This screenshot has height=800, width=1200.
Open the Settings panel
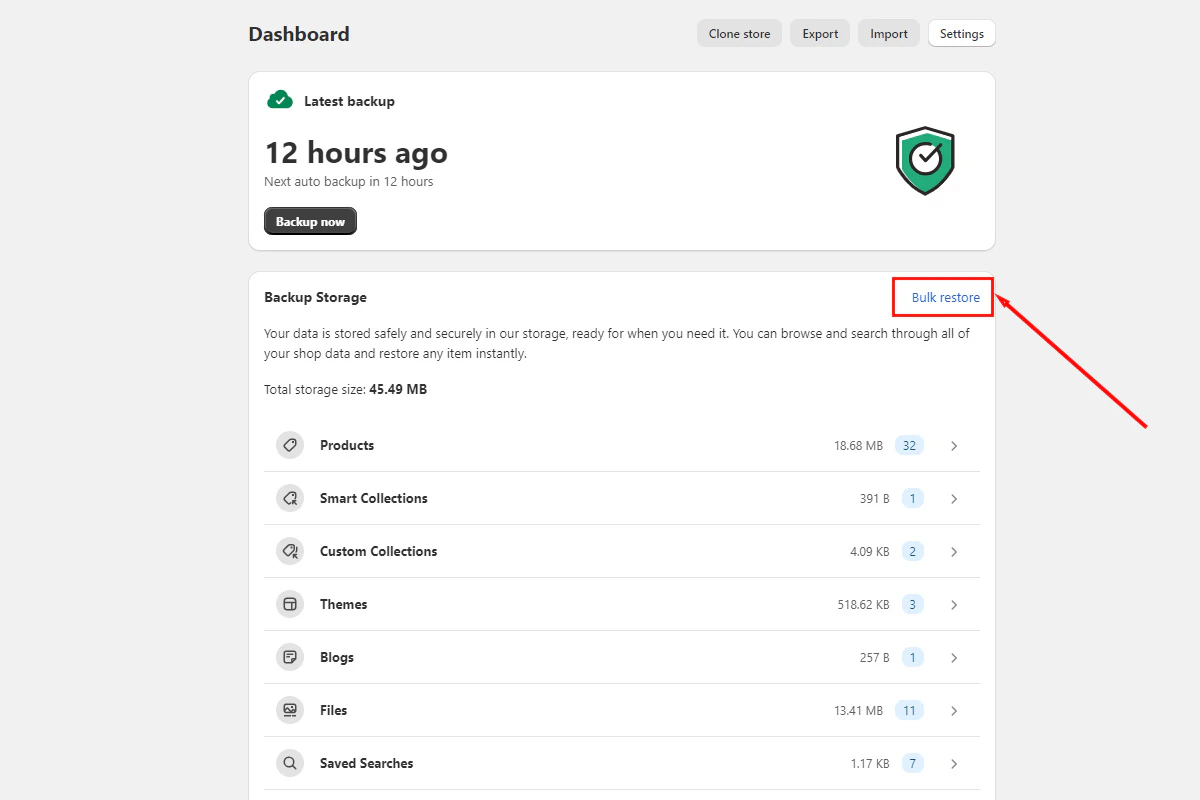[961, 33]
